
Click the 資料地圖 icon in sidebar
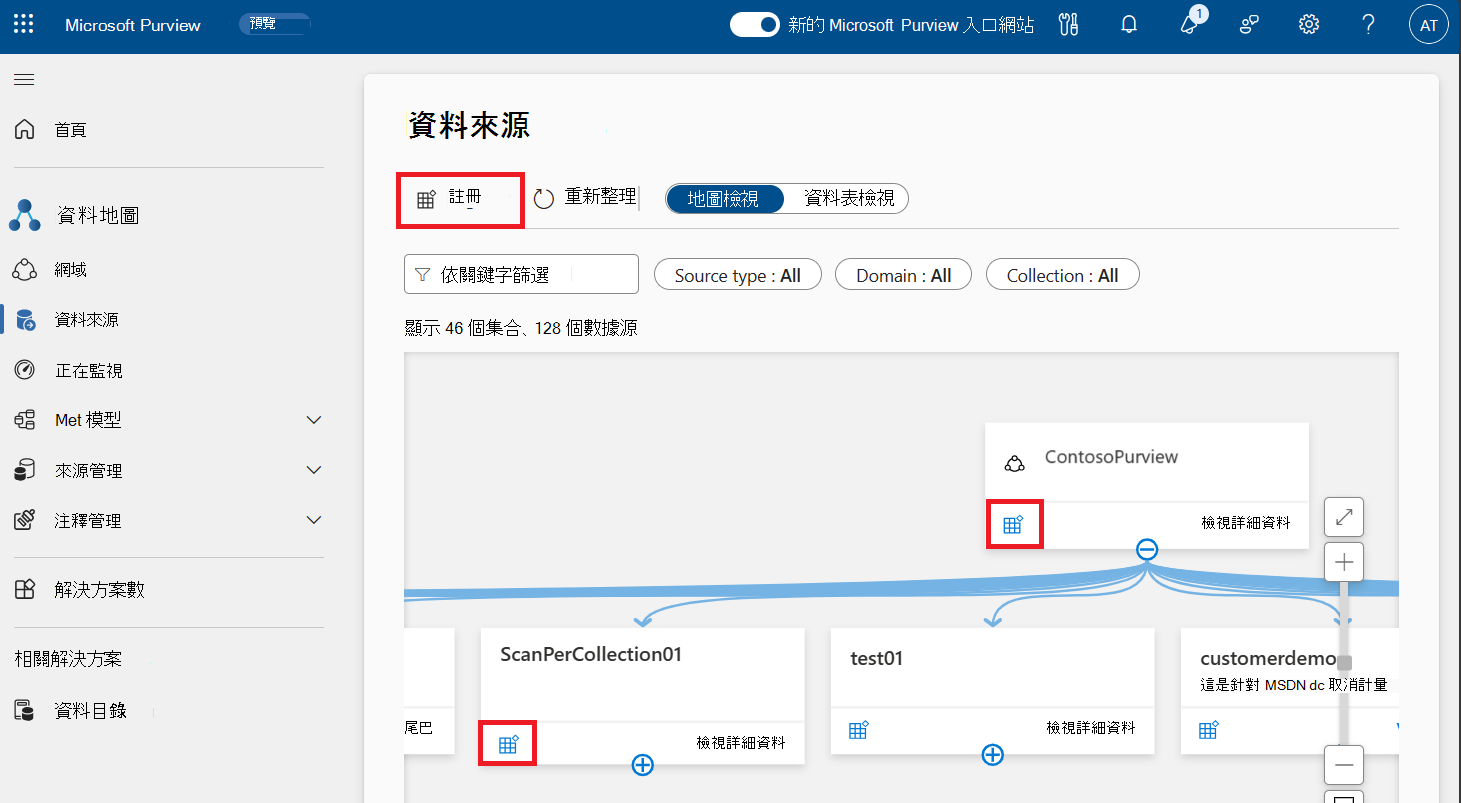25,215
